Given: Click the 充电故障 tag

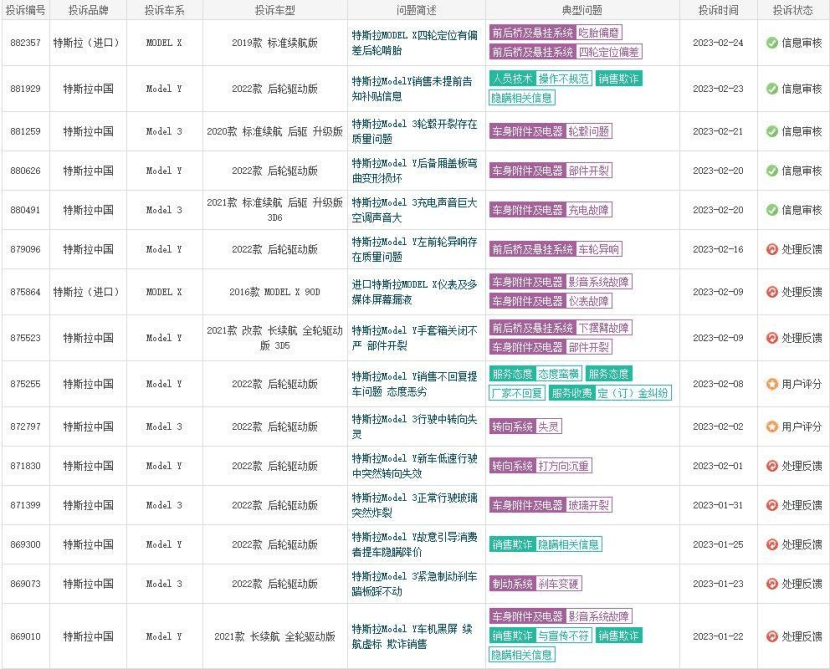Looking at the screenshot, I should 589,210.
